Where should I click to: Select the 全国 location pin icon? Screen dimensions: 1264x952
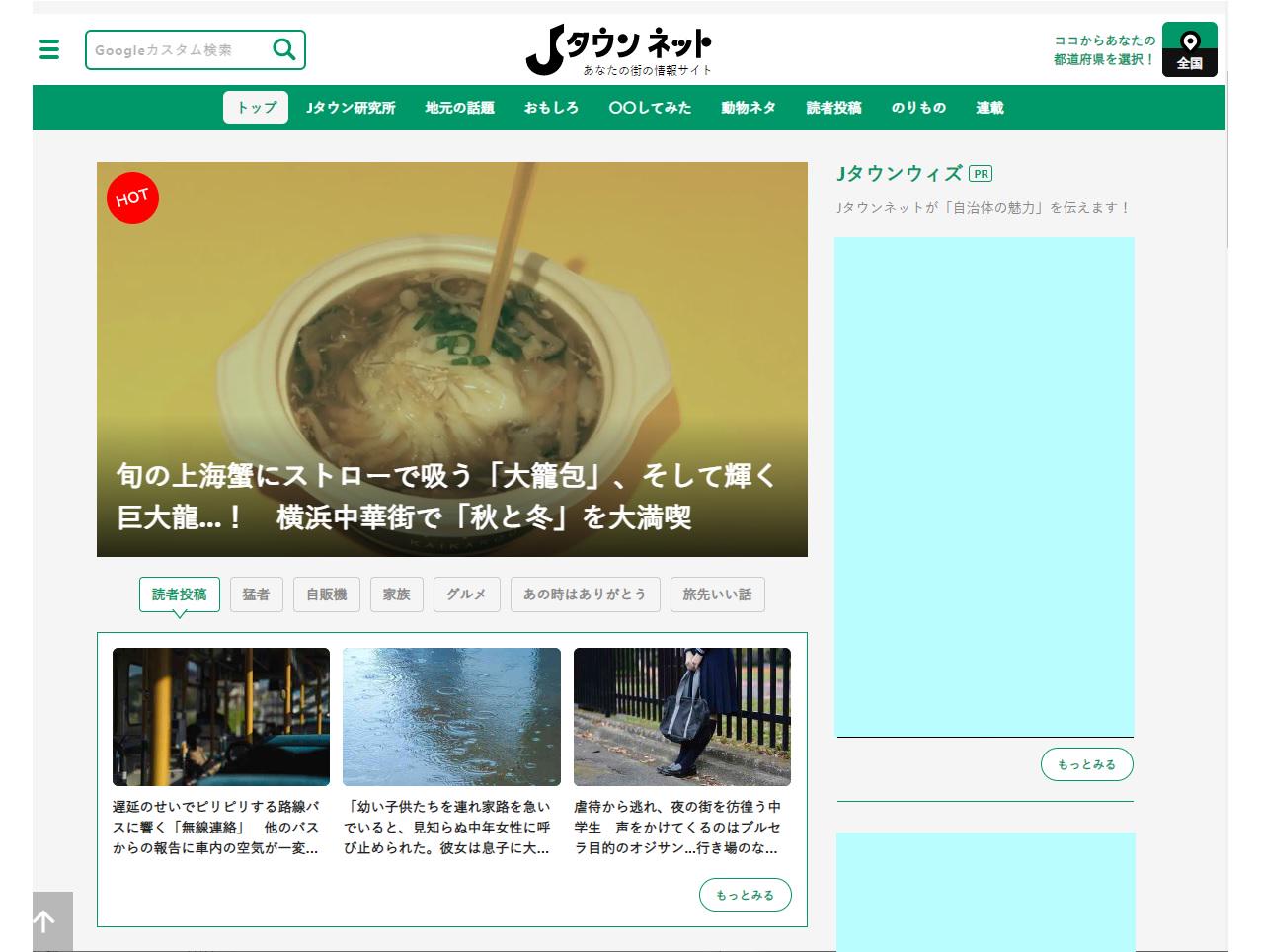[x=1190, y=48]
